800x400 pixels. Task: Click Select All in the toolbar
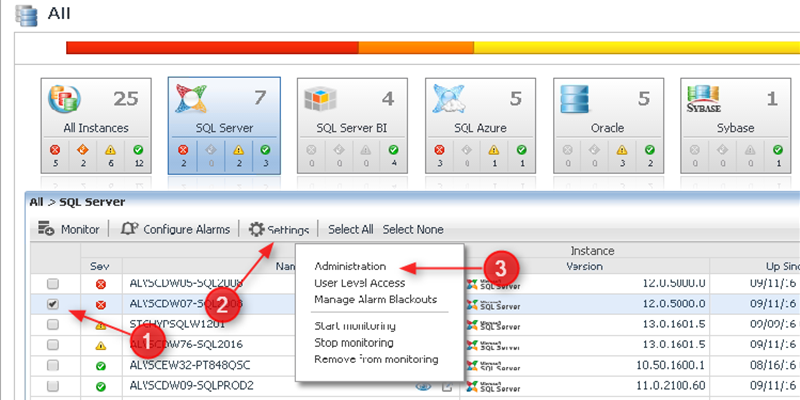tap(351, 230)
